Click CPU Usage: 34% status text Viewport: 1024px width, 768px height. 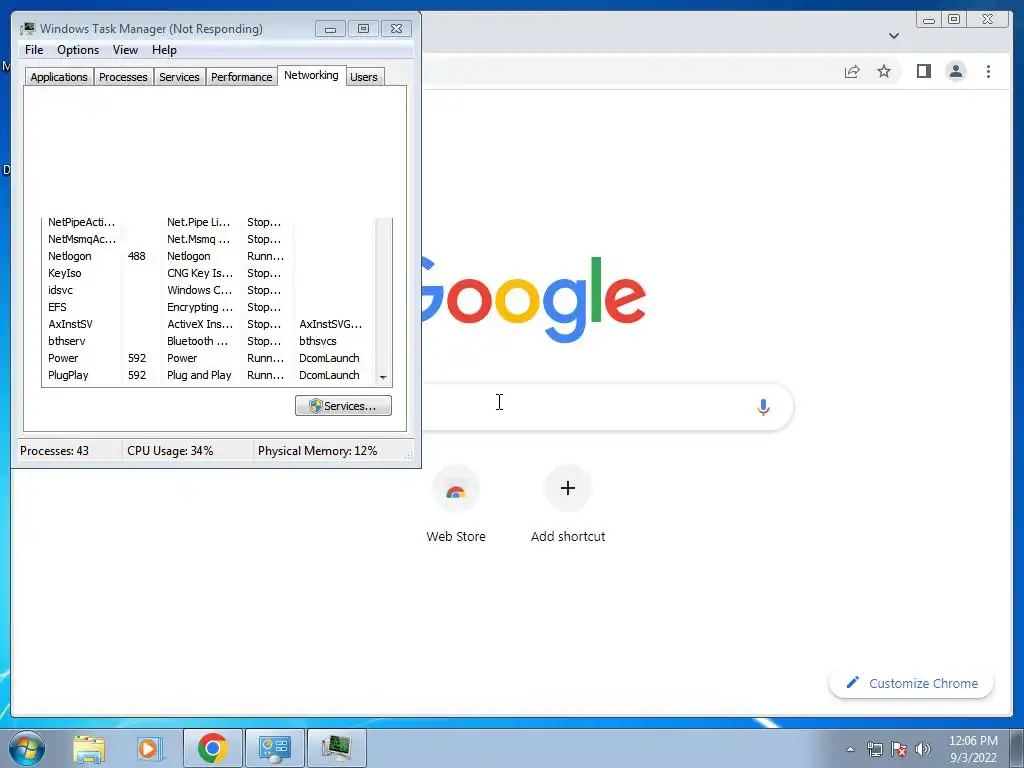170,451
